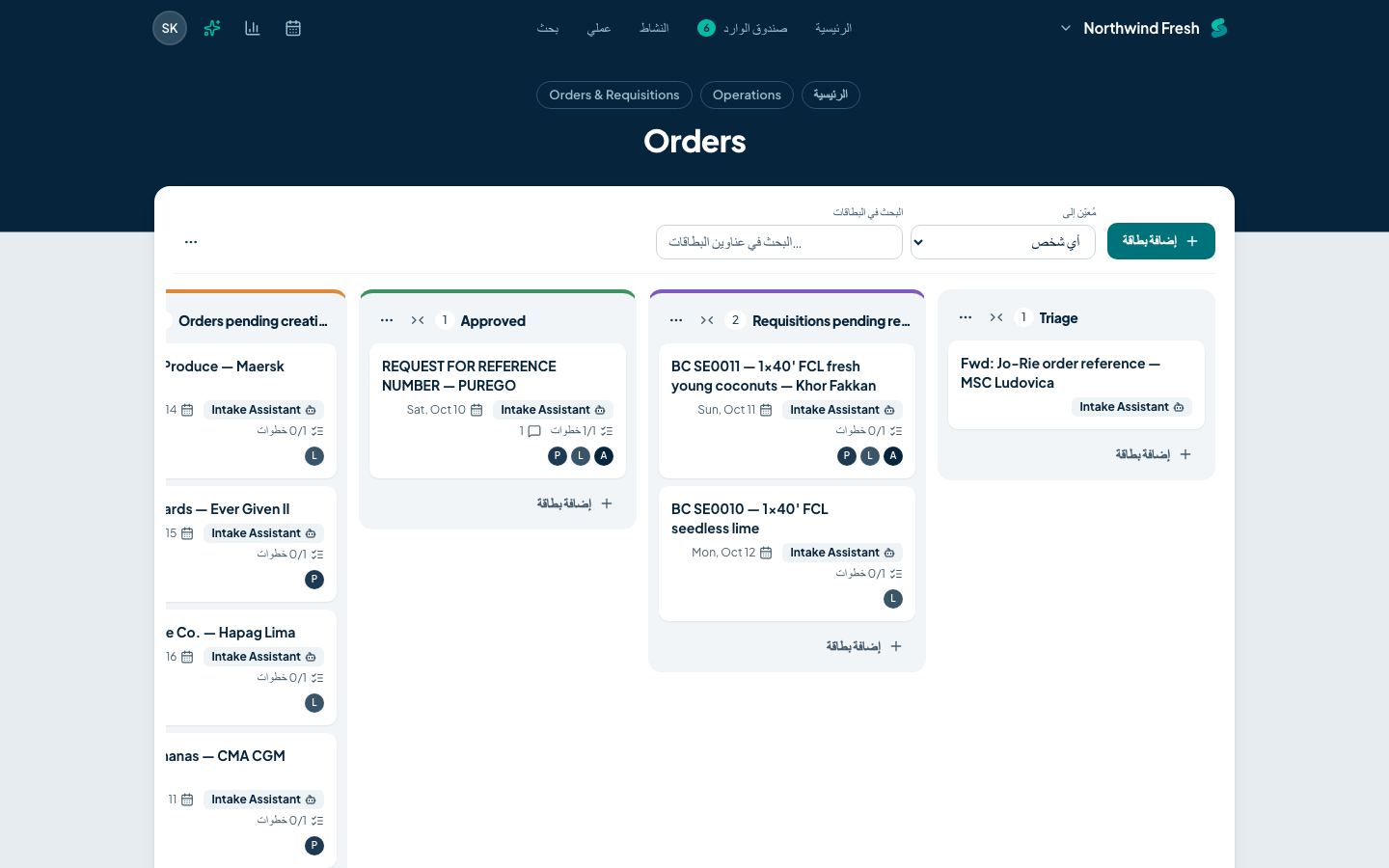The width and height of the screenshot is (1389, 868).
Task: Focus the card title search field
Action: click(779, 242)
